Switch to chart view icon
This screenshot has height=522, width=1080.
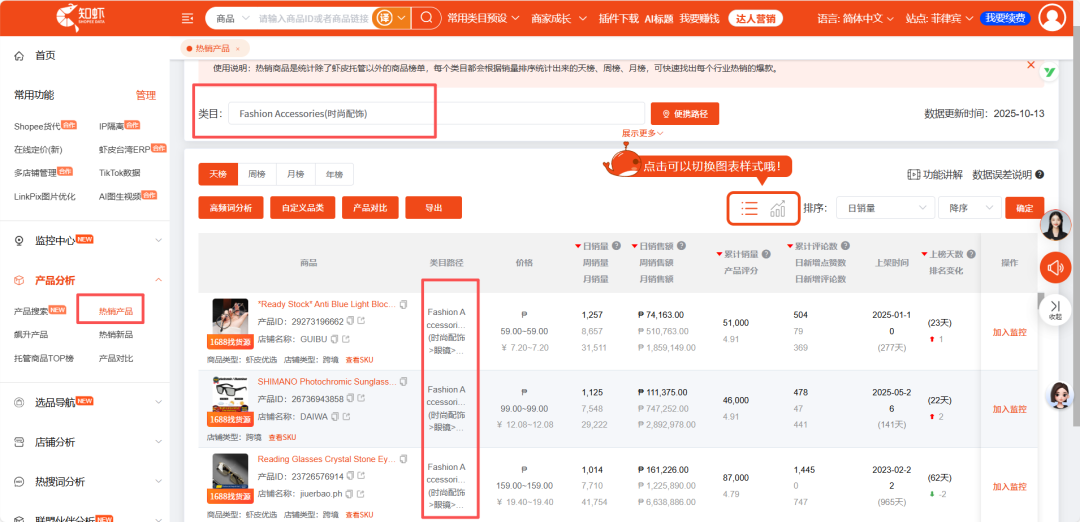778,208
